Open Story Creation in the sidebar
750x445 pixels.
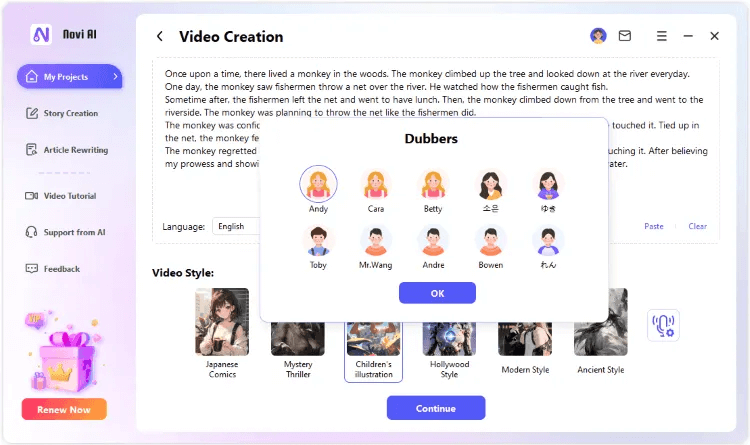pyautogui.click(x=70, y=113)
